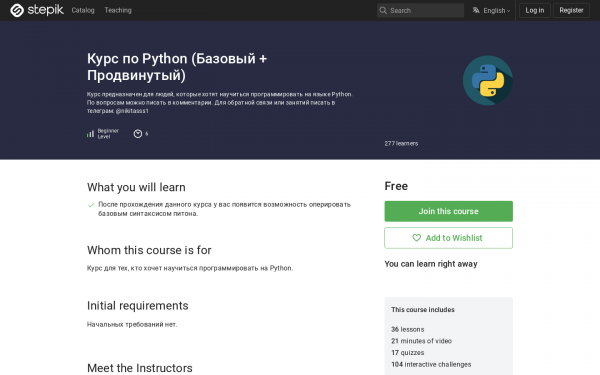
Task: Click the Register button
Action: [x=571, y=10]
